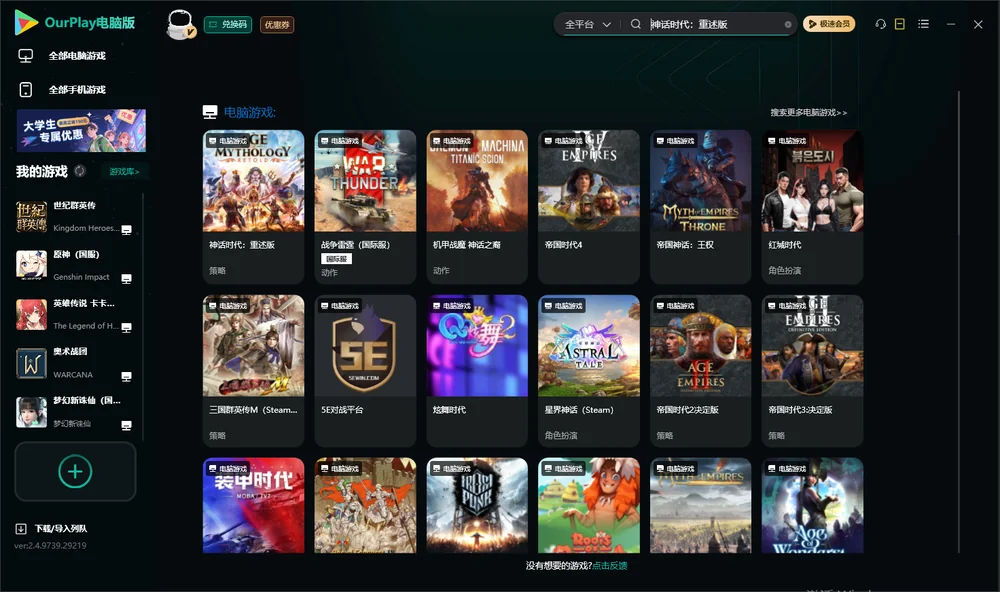Open the 游戏库 link
Image resolution: width=1000 pixels, height=592 pixels.
click(124, 172)
